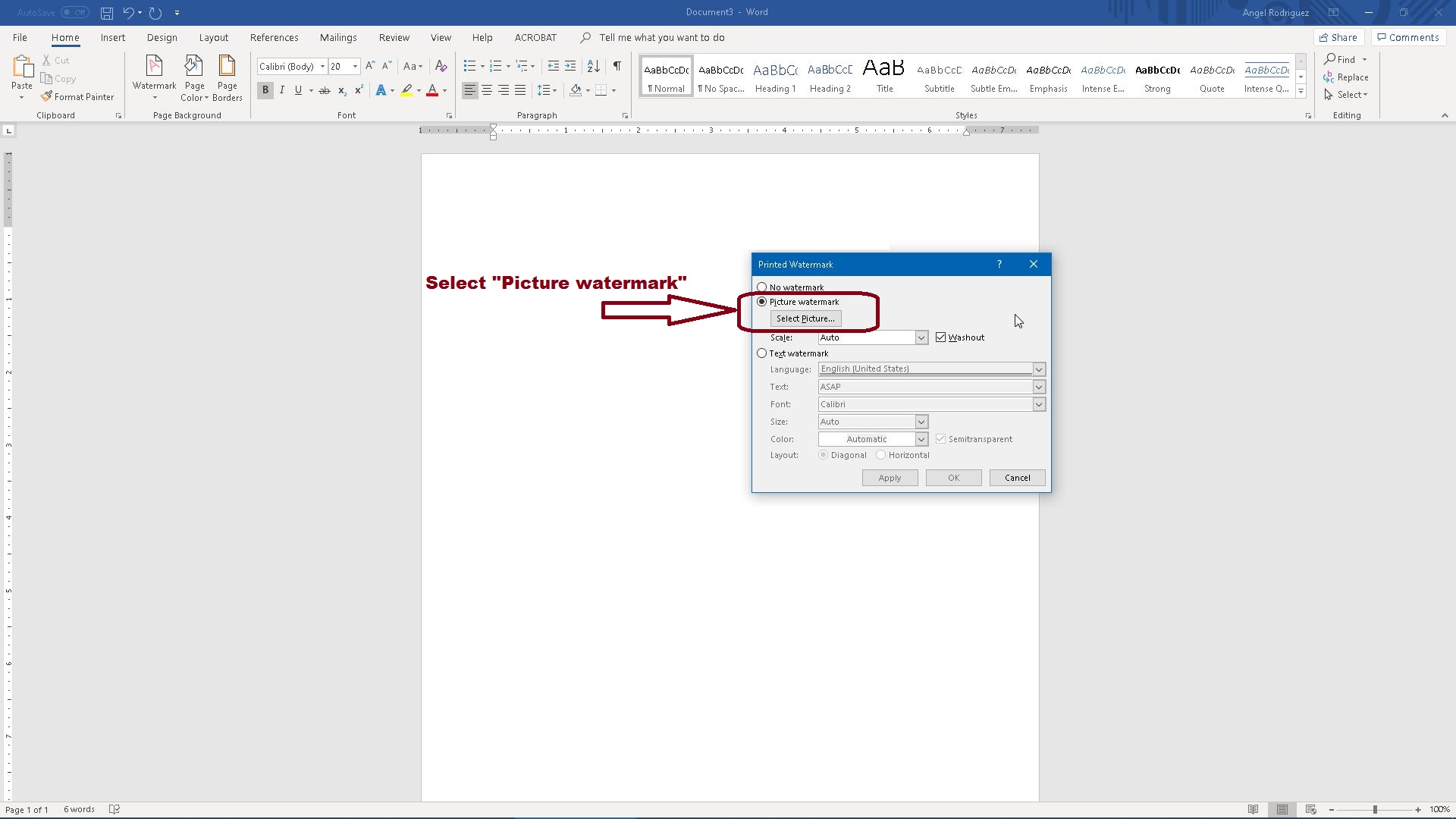Click the Watermark icon in the ribbon

(154, 71)
